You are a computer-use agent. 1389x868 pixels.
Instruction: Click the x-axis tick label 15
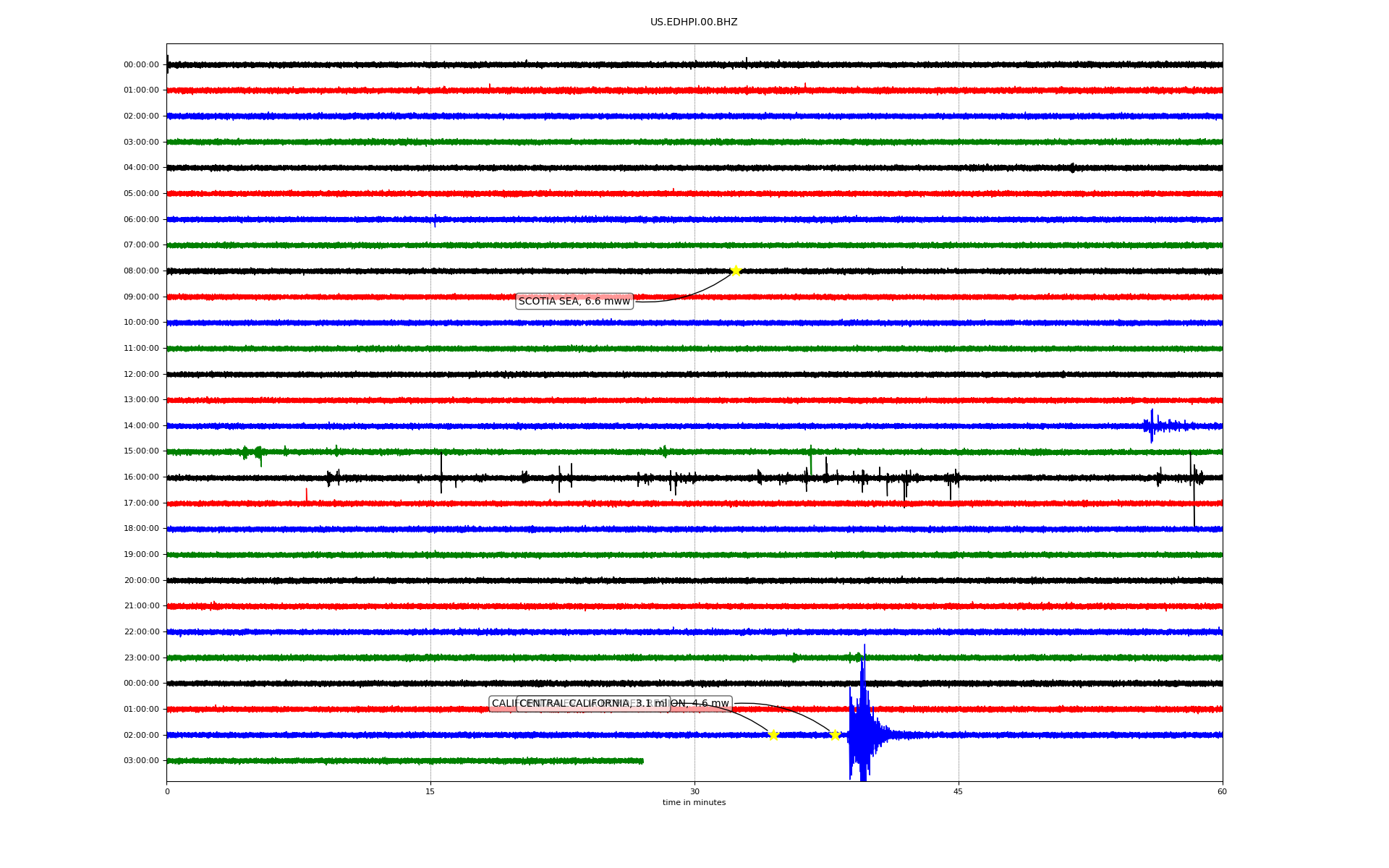click(430, 791)
